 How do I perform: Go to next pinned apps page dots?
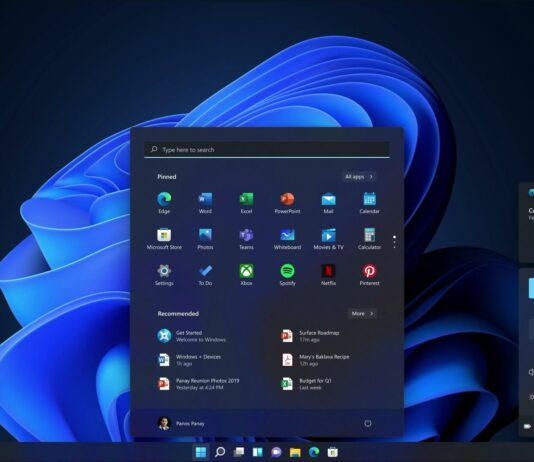click(x=394, y=242)
